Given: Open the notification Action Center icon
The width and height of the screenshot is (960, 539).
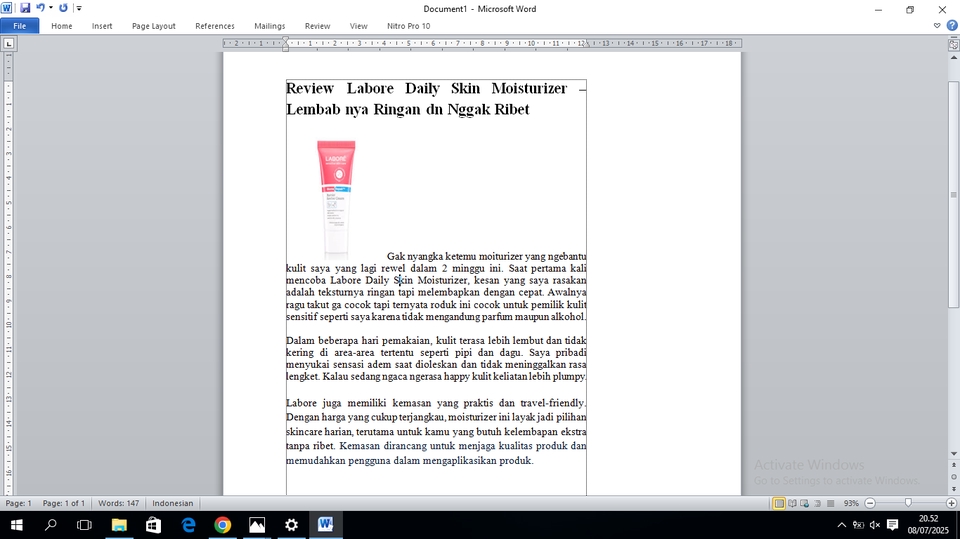Looking at the screenshot, I should [x=893, y=525].
